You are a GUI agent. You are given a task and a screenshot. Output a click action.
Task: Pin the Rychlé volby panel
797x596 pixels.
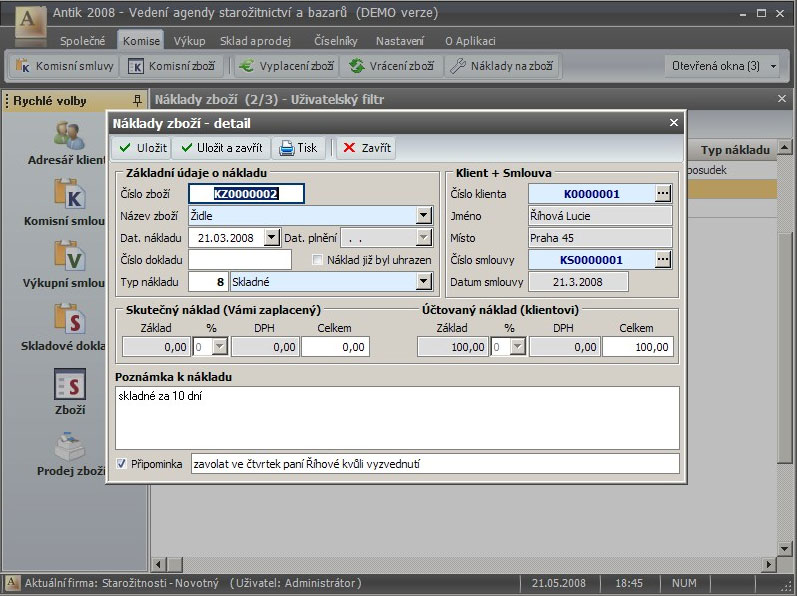point(137,100)
